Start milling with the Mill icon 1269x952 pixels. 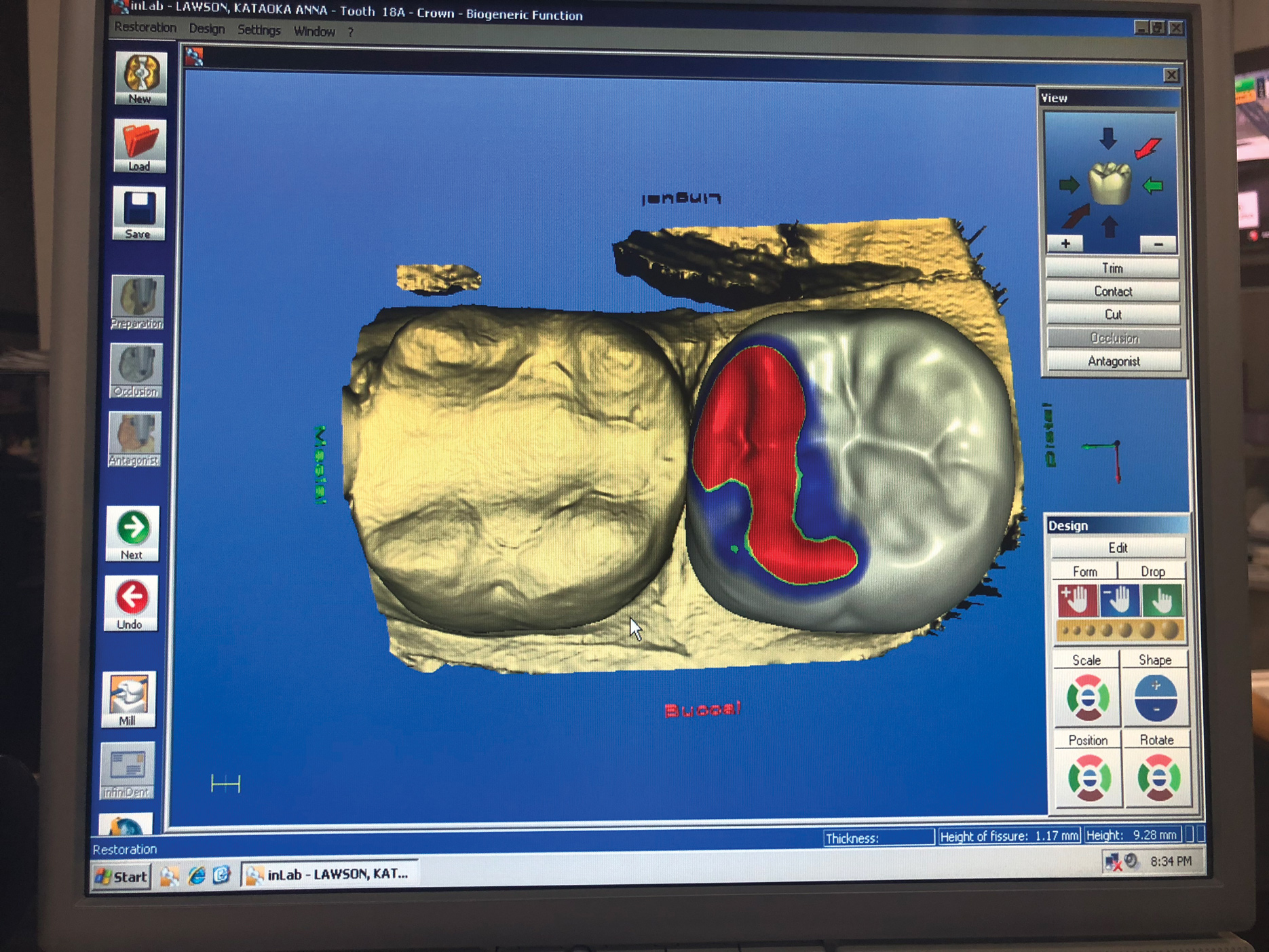click(x=128, y=699)
